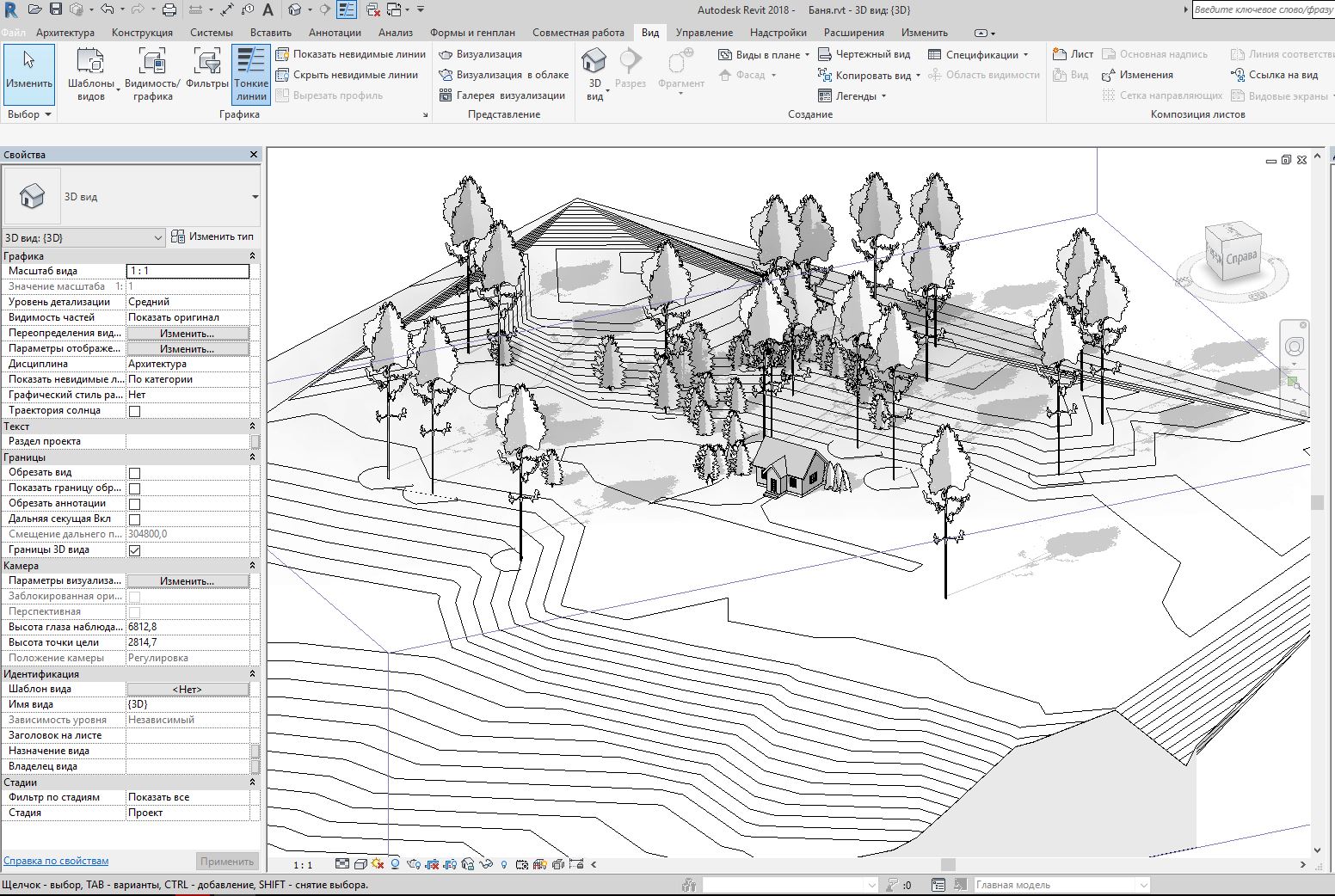The height and width of the screenshot is (896, 1335).
Task: Click the Thin Lines (Тонкие линии) tool
Action: point(251,75)
